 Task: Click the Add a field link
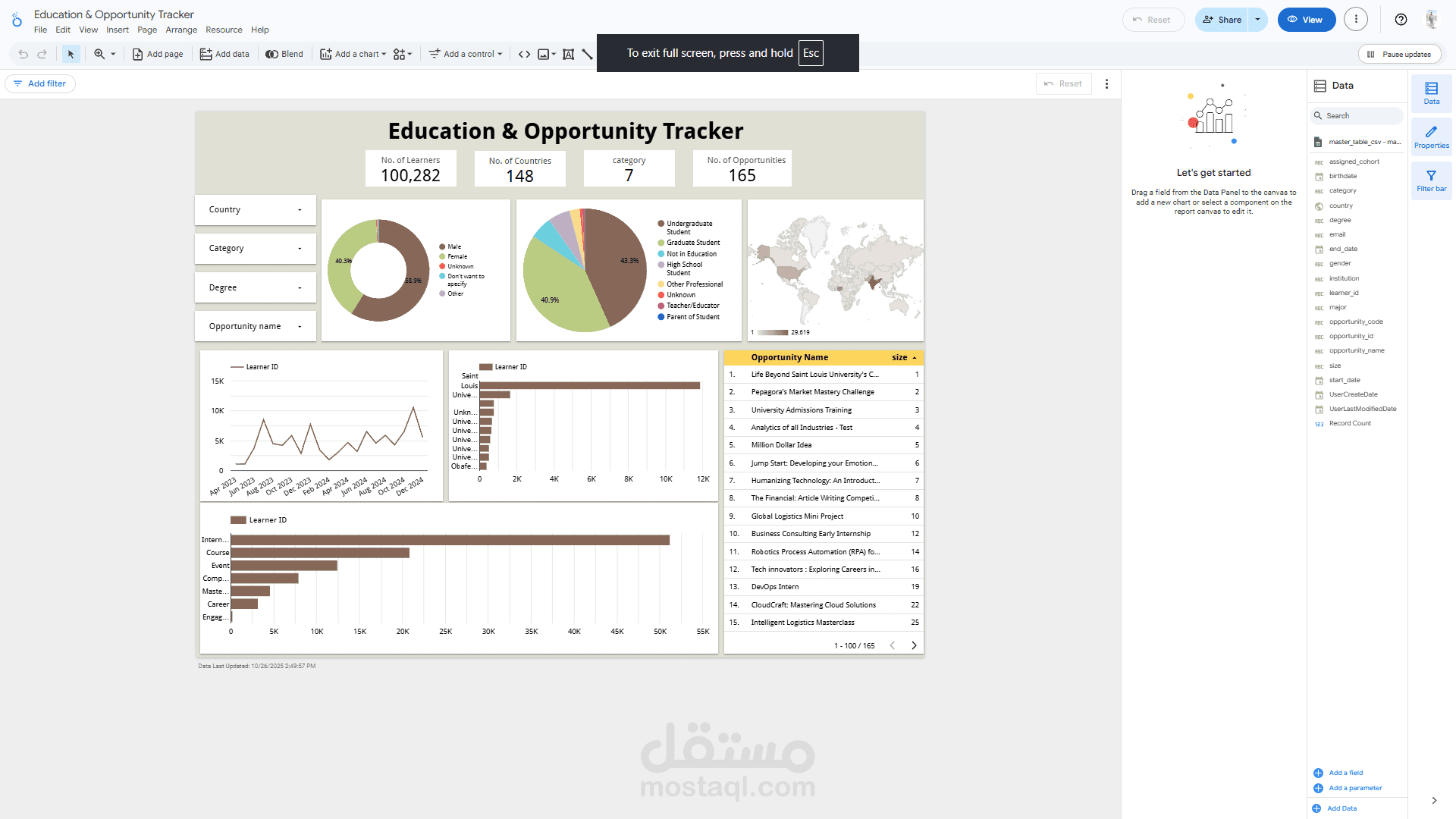tap(1346, 772)
